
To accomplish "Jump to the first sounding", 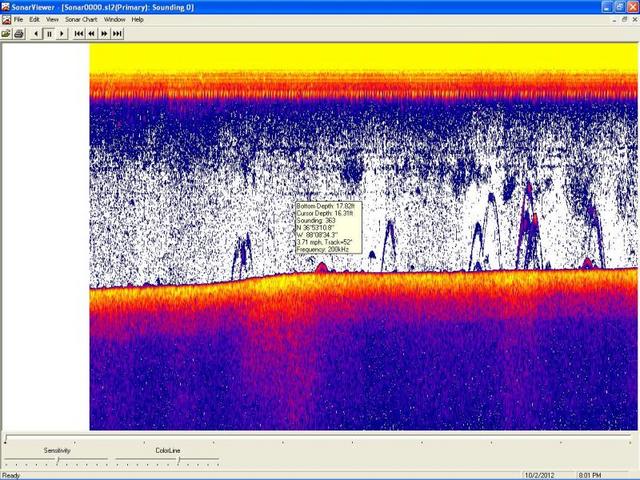I will tap(79, 33).
